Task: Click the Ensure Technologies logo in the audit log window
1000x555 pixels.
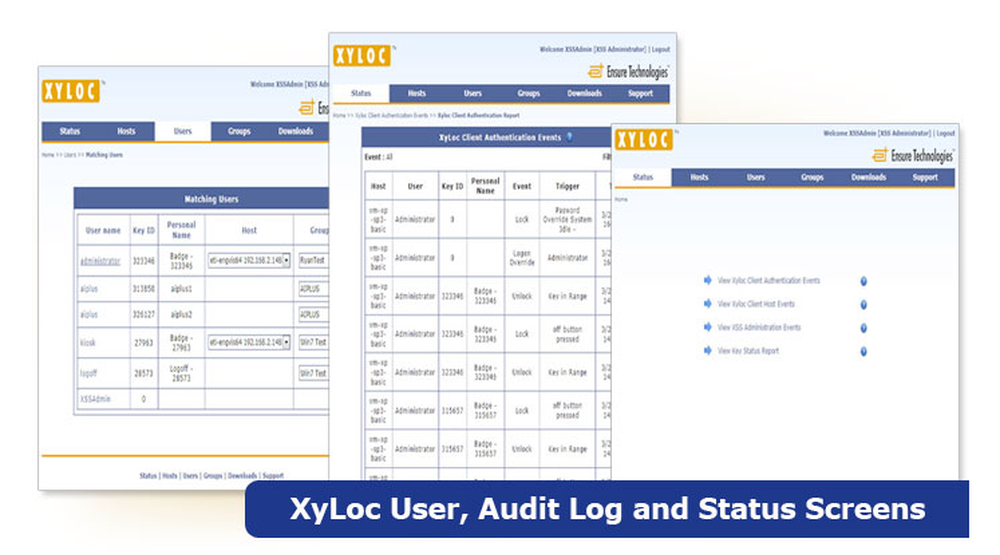Action: point(628,71)
